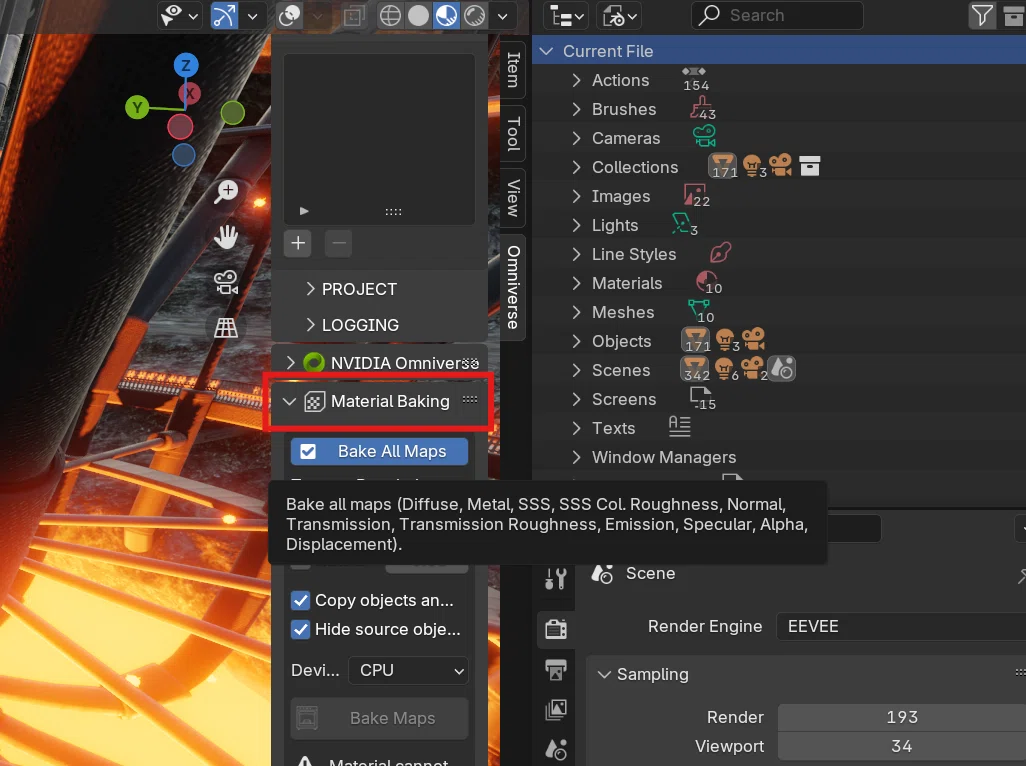Expand the Lights entry
Viewport: 1026px width, 766px height.
pyautogui.click(x=576, y=225)
